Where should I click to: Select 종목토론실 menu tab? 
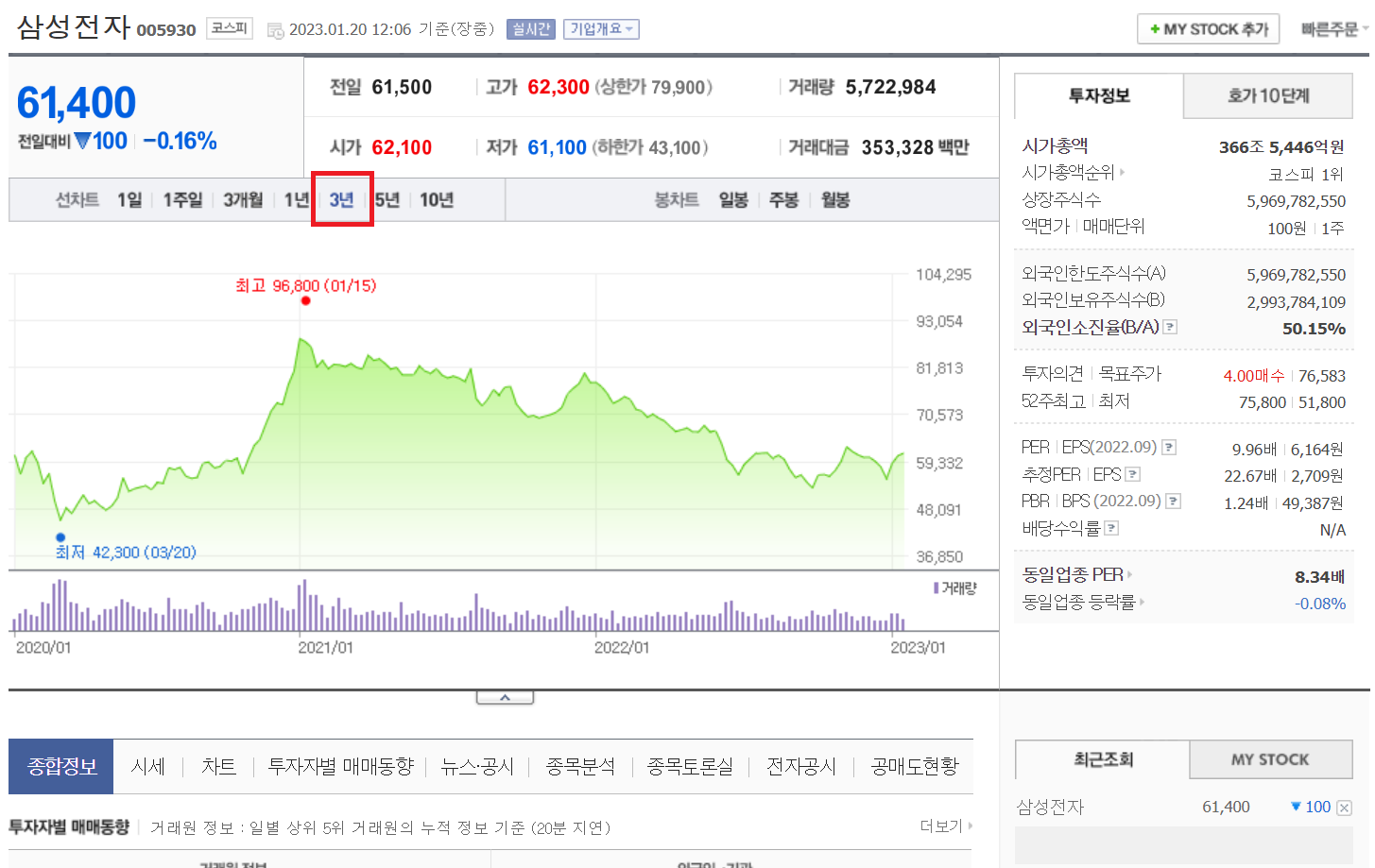click(690, 766)
